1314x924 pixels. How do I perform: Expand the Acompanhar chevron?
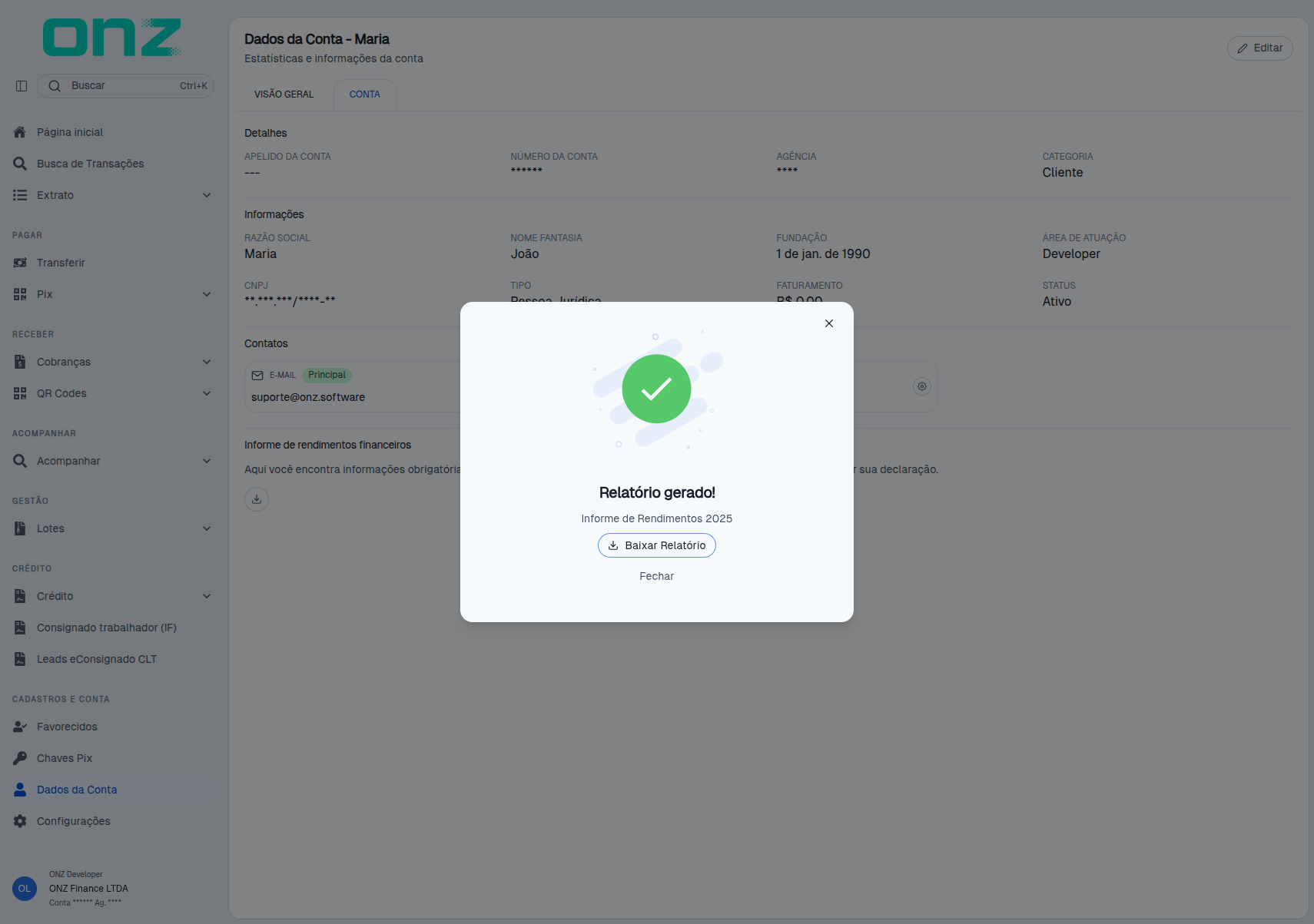pyautogui.click(x=207, y=461)
